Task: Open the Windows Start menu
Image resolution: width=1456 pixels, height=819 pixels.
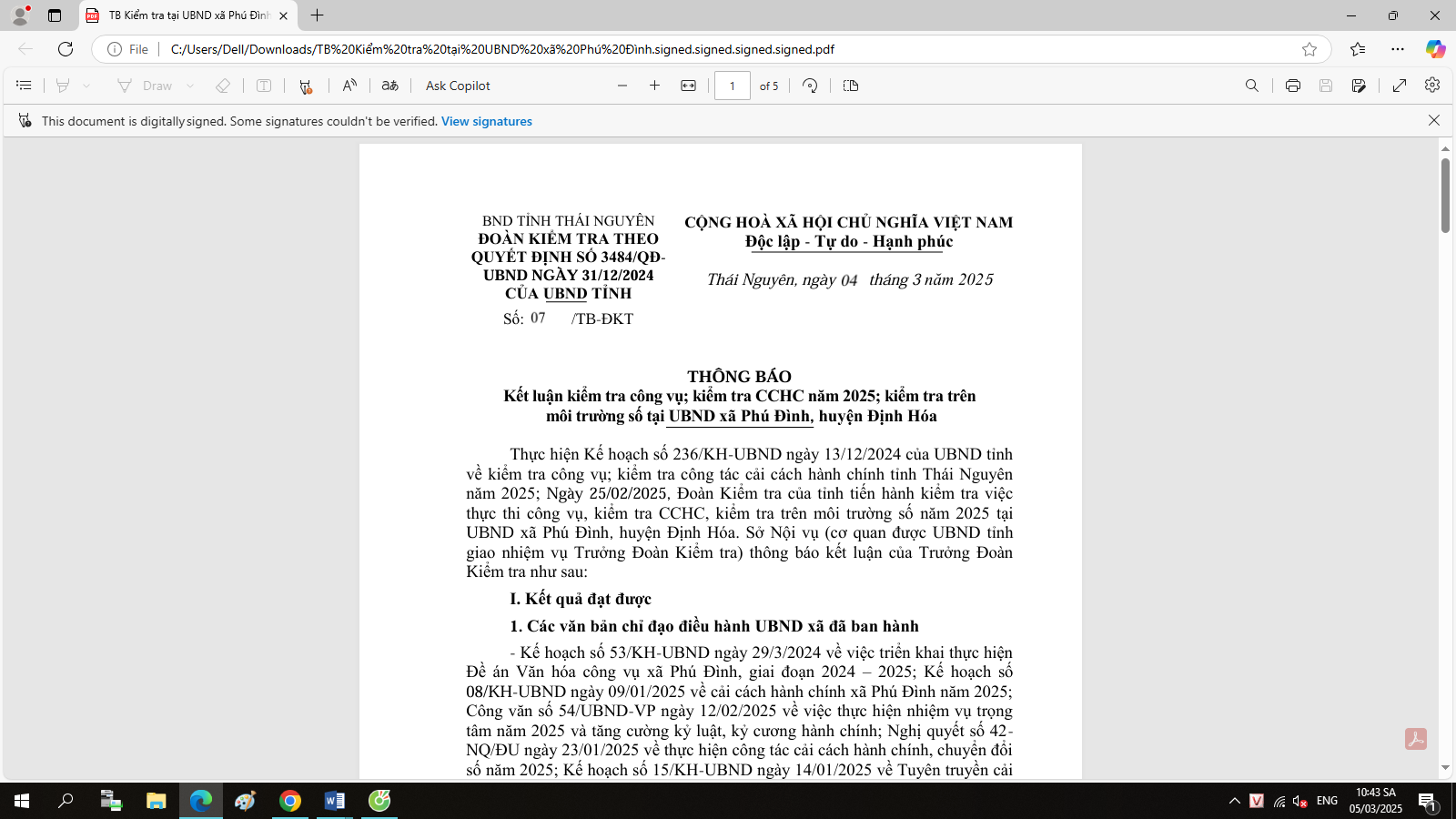Action: click(x=22, y=801)
